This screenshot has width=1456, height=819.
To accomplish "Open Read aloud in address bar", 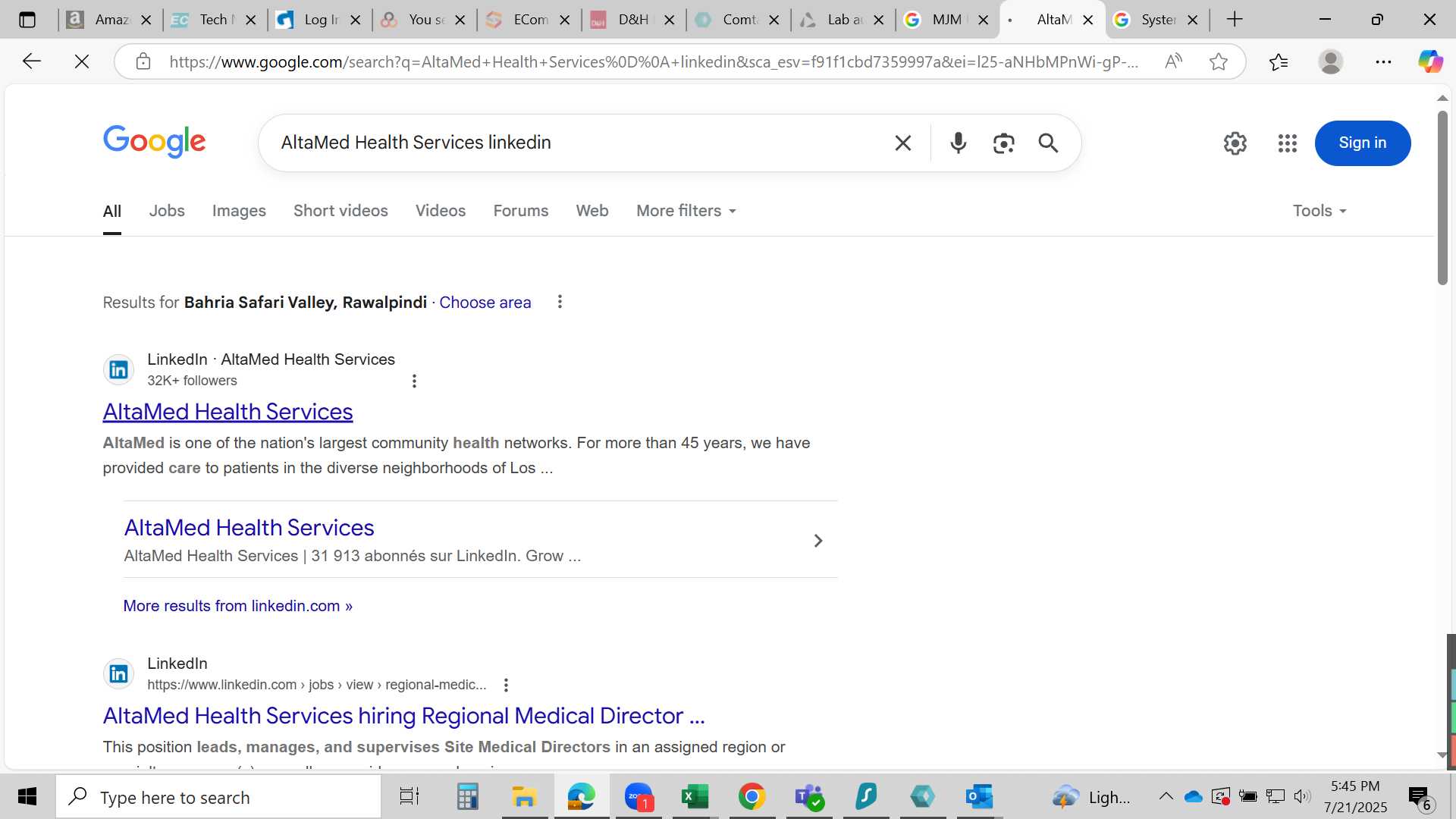I will click(x=1173, y=61).
